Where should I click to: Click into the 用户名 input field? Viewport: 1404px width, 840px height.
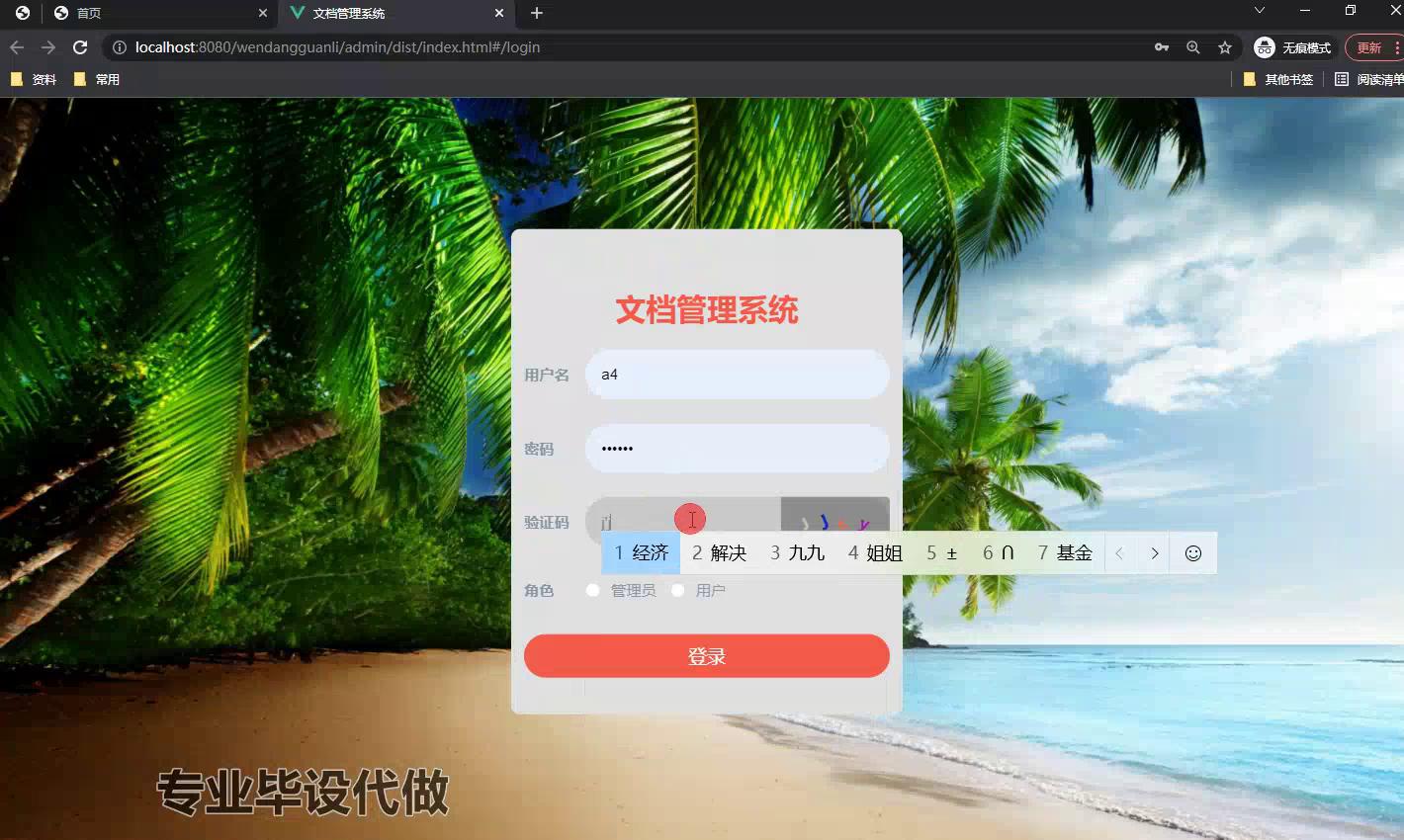[737, 375]
